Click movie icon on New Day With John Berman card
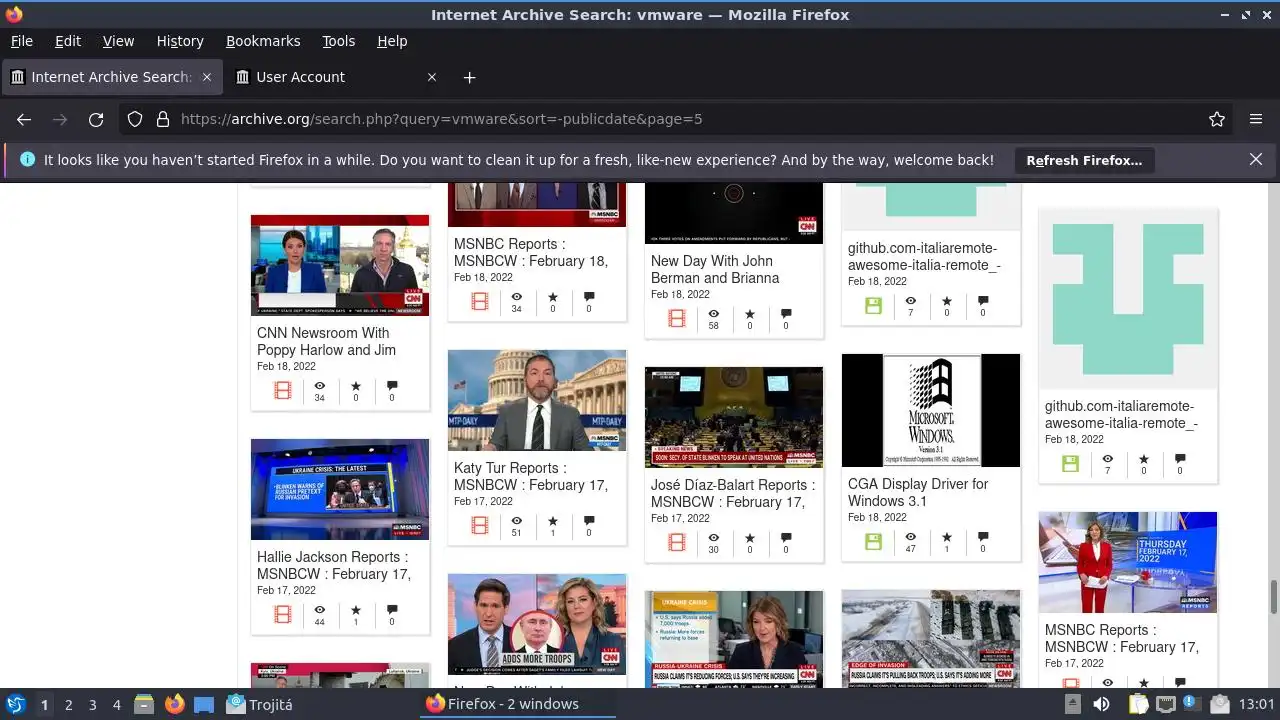The image size is (1280, 720). (x=677, y=318)
